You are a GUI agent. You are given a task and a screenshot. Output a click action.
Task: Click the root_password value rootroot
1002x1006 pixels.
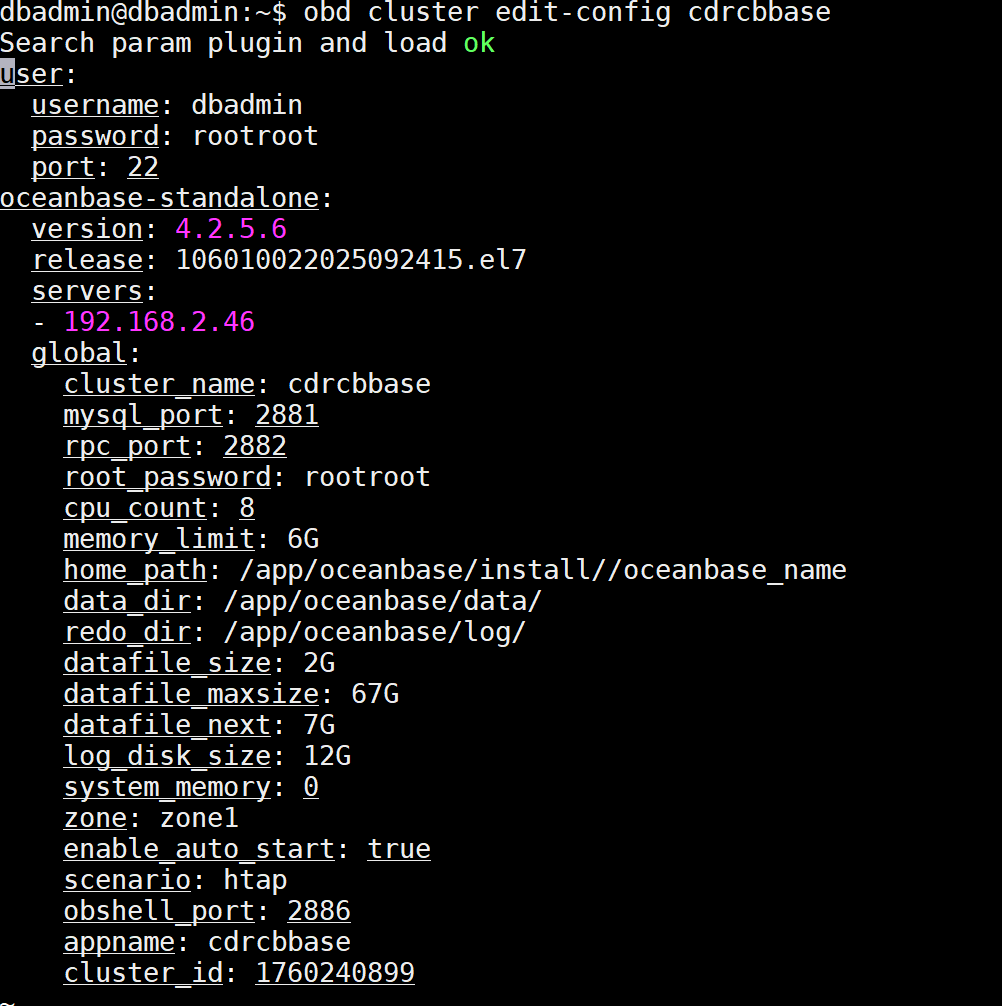[367, 477]
